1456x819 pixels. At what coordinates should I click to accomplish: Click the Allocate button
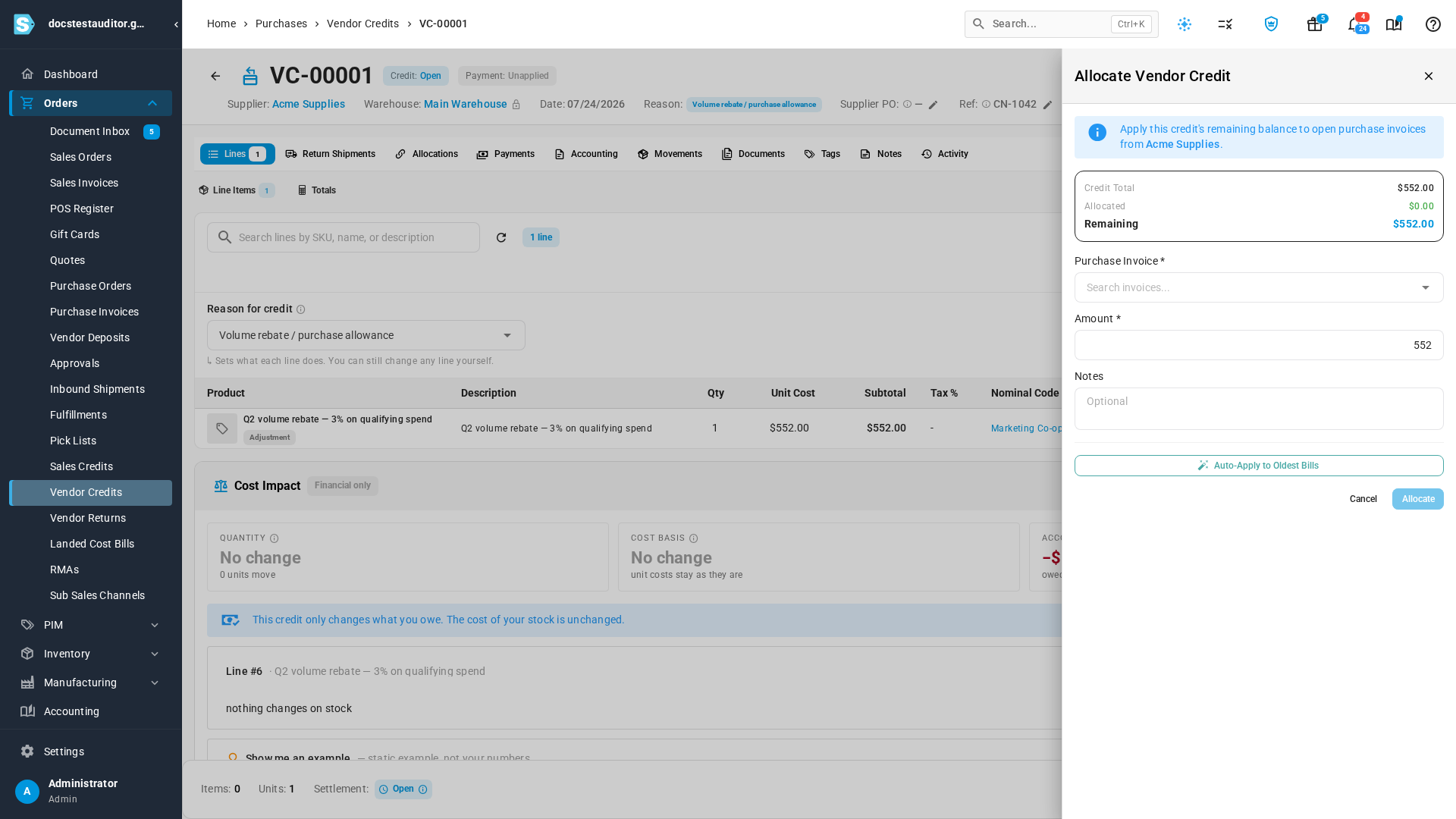[x=1418, y=499]
